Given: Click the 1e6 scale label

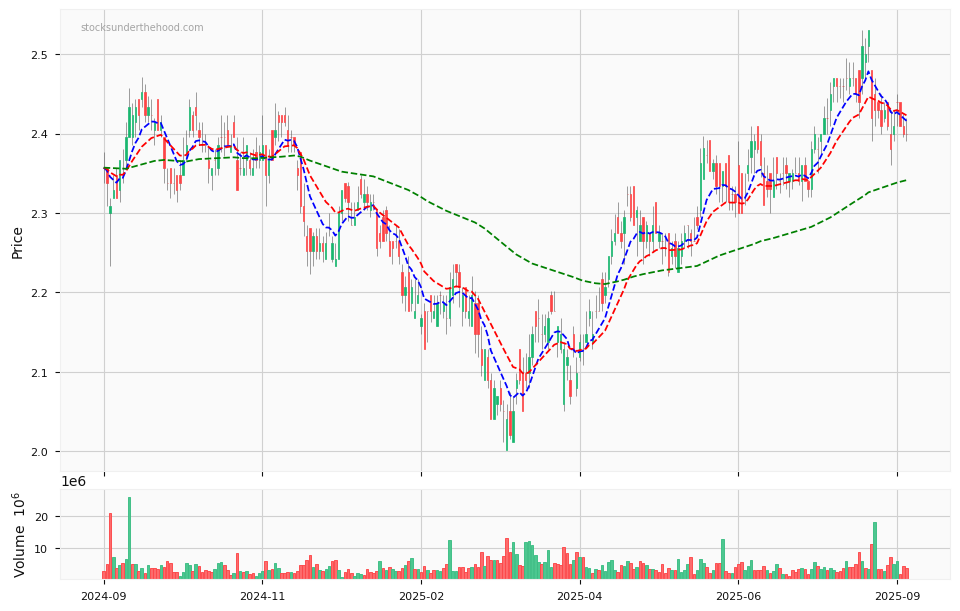Looking at the screenshot, I should click(x=73, y=481).
